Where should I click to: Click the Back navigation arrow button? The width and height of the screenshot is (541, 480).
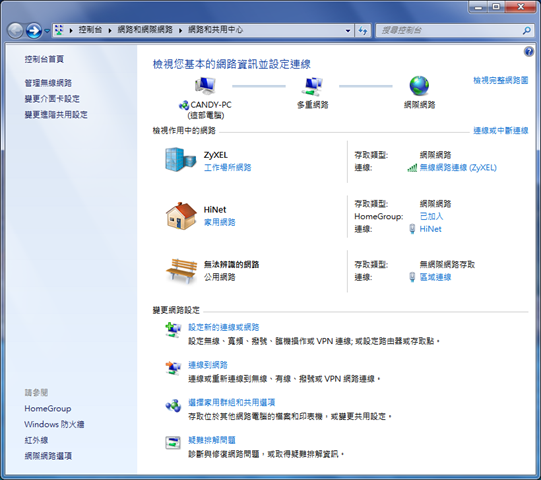[15, 31]
